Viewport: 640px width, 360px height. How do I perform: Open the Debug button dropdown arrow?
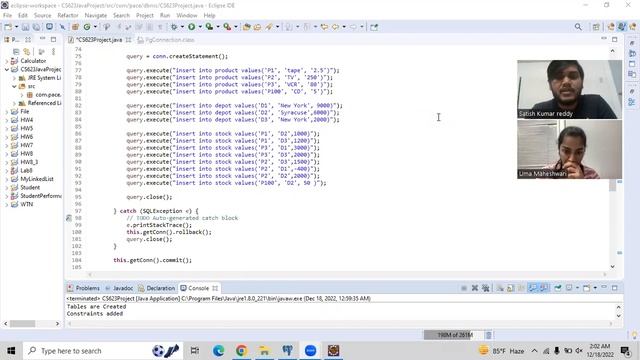point(182,27)
